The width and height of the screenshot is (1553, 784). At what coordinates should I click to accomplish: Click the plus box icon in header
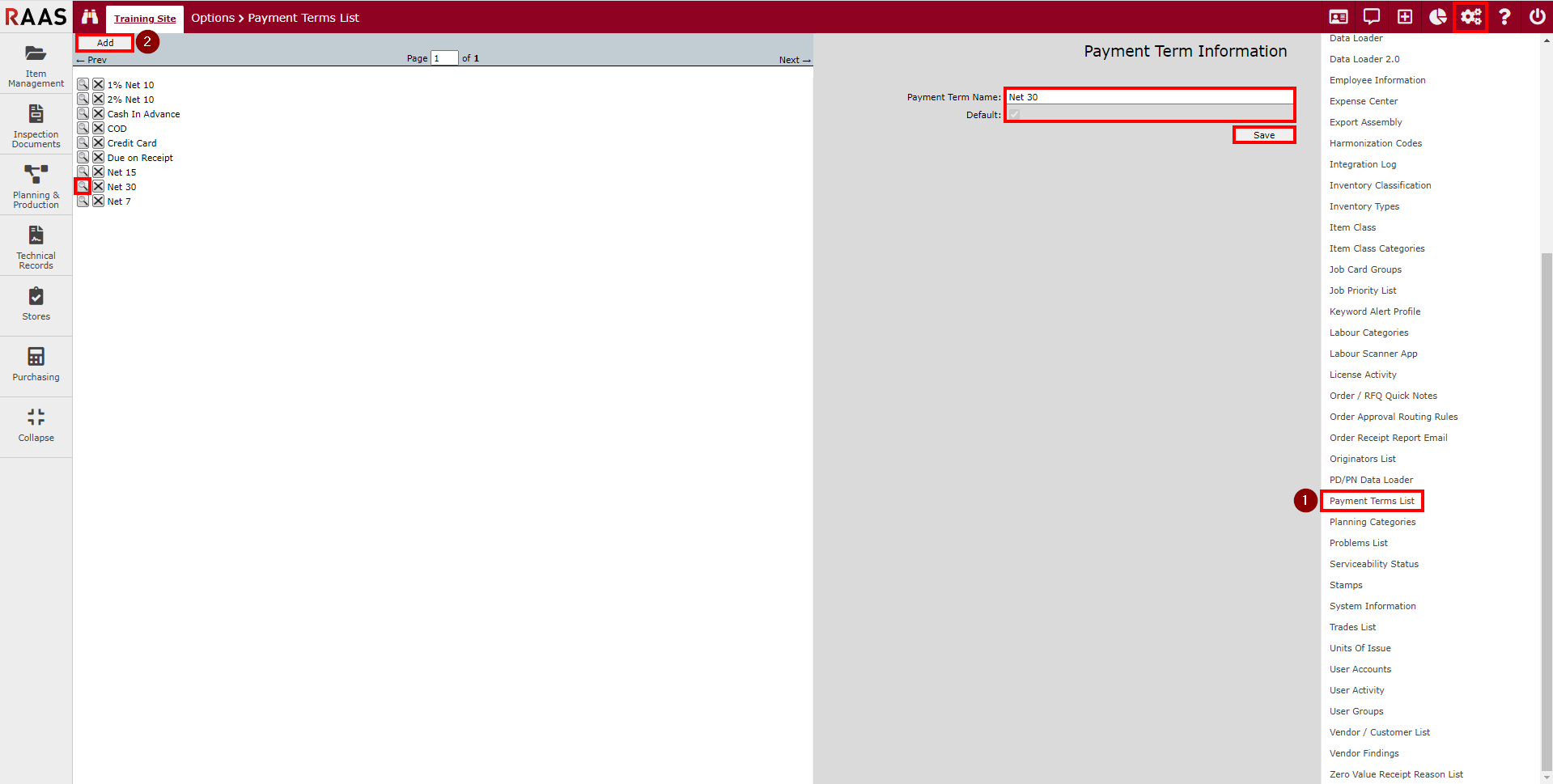pyautogui.click(x=1405, y=17)
